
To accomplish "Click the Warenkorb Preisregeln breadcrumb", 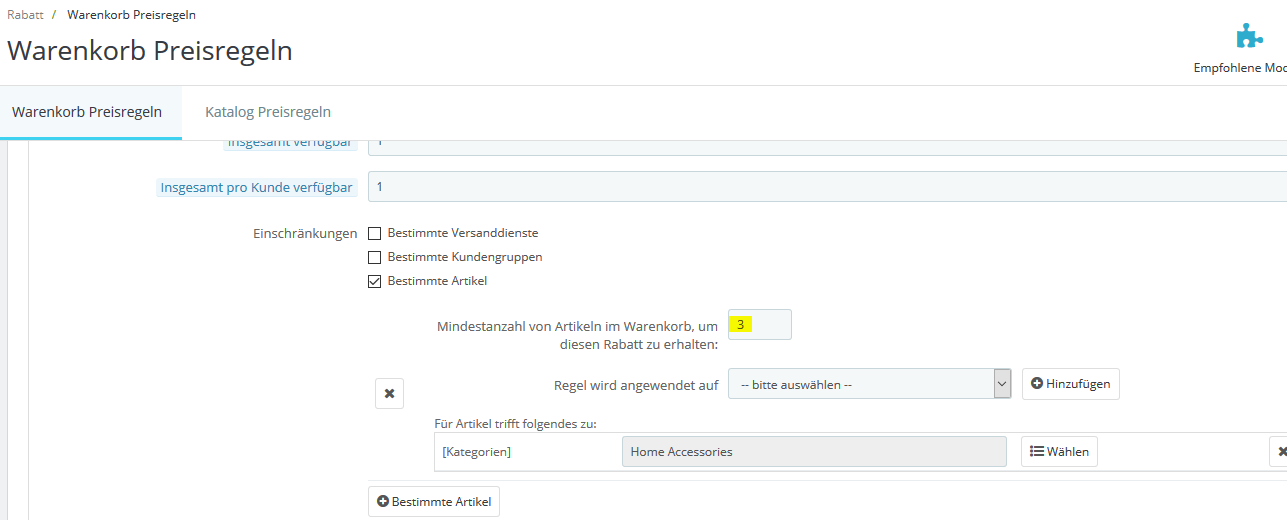I will tap(132, 15).
